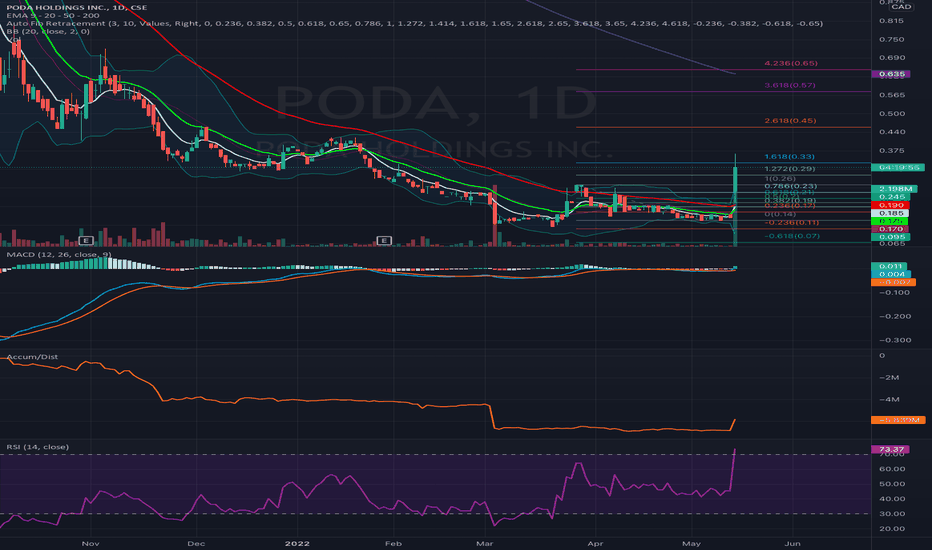The height and width of the screenshot is (550, 932).
Task: Click the 1.618(0.33) Fibonacci level label
Action: (x=789, y=156)
